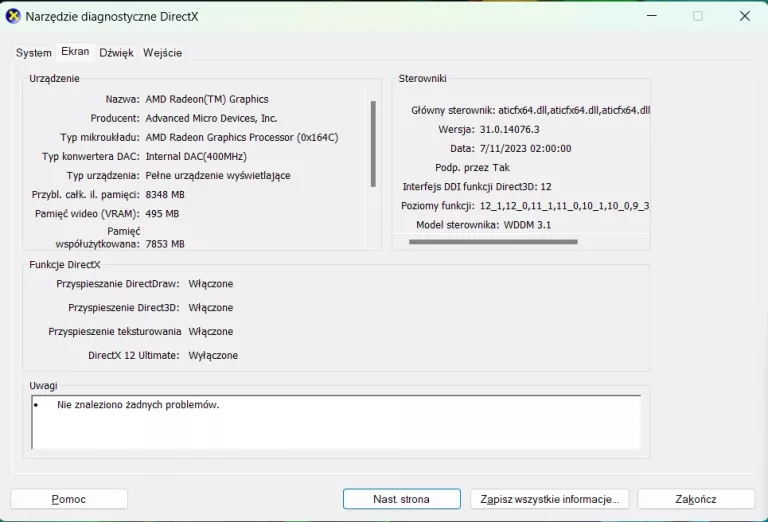Click the Nast. strona button
Screen dimensions: 768x522
click(401, 499)
